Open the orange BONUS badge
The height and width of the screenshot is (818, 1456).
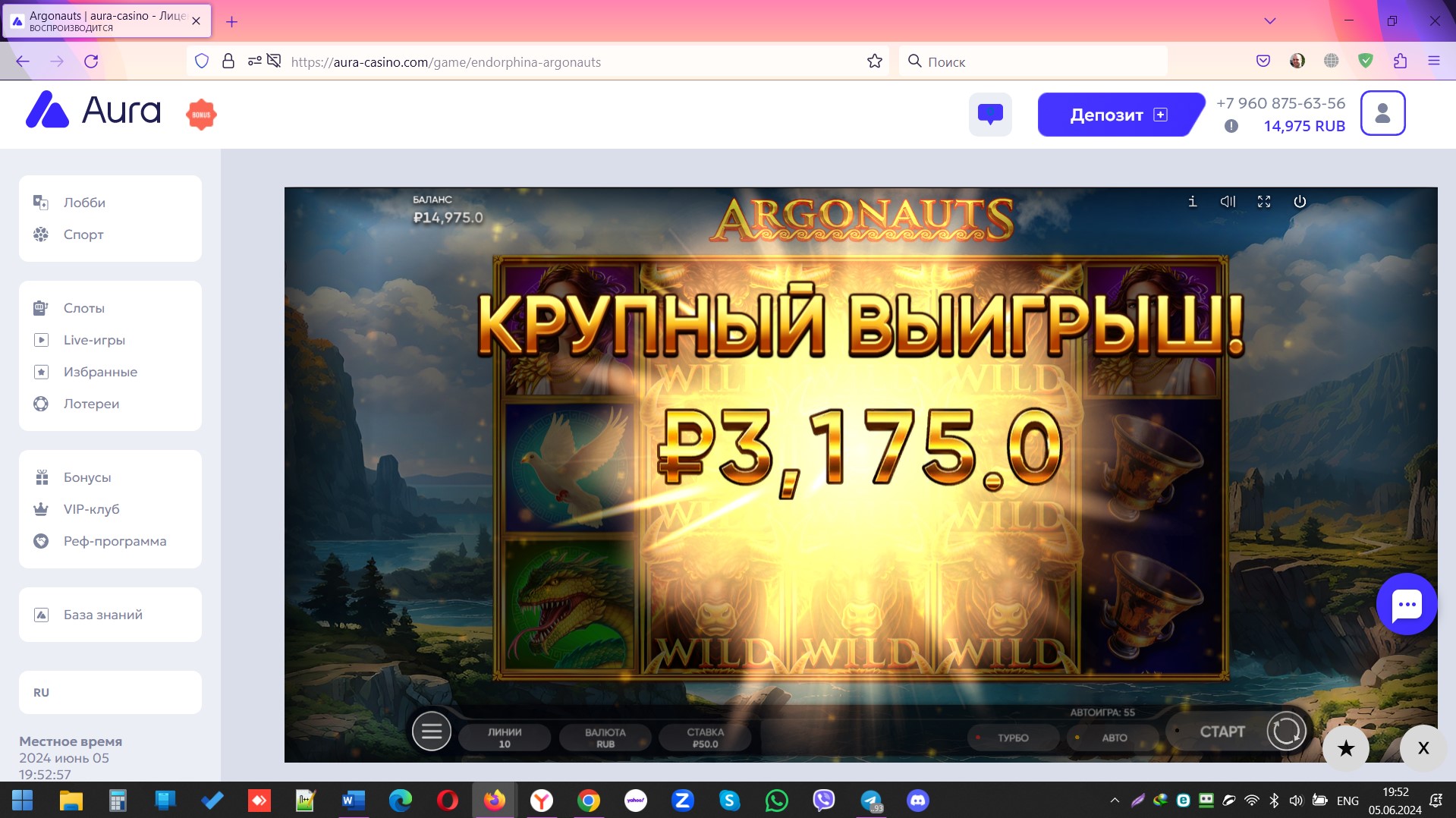pyautogui.click(x=201, y=115)
